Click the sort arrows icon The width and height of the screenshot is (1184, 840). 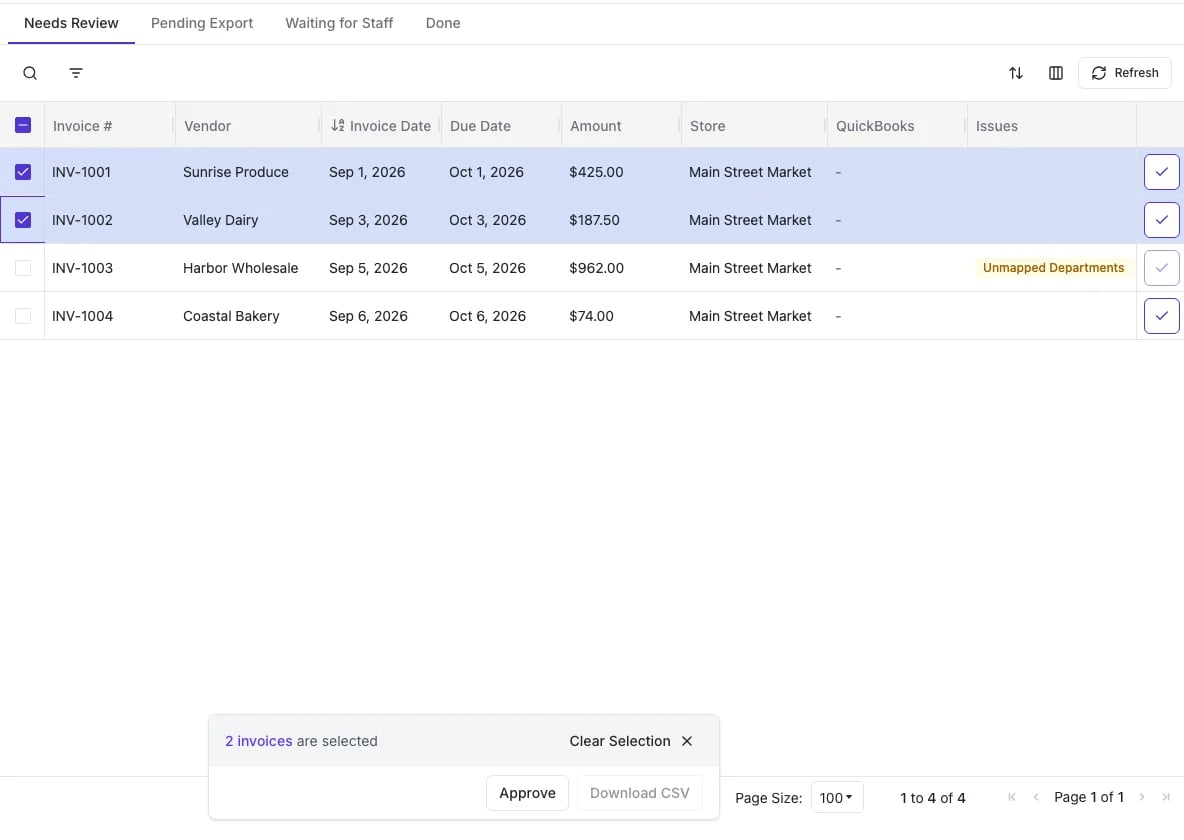[1016, 73]
